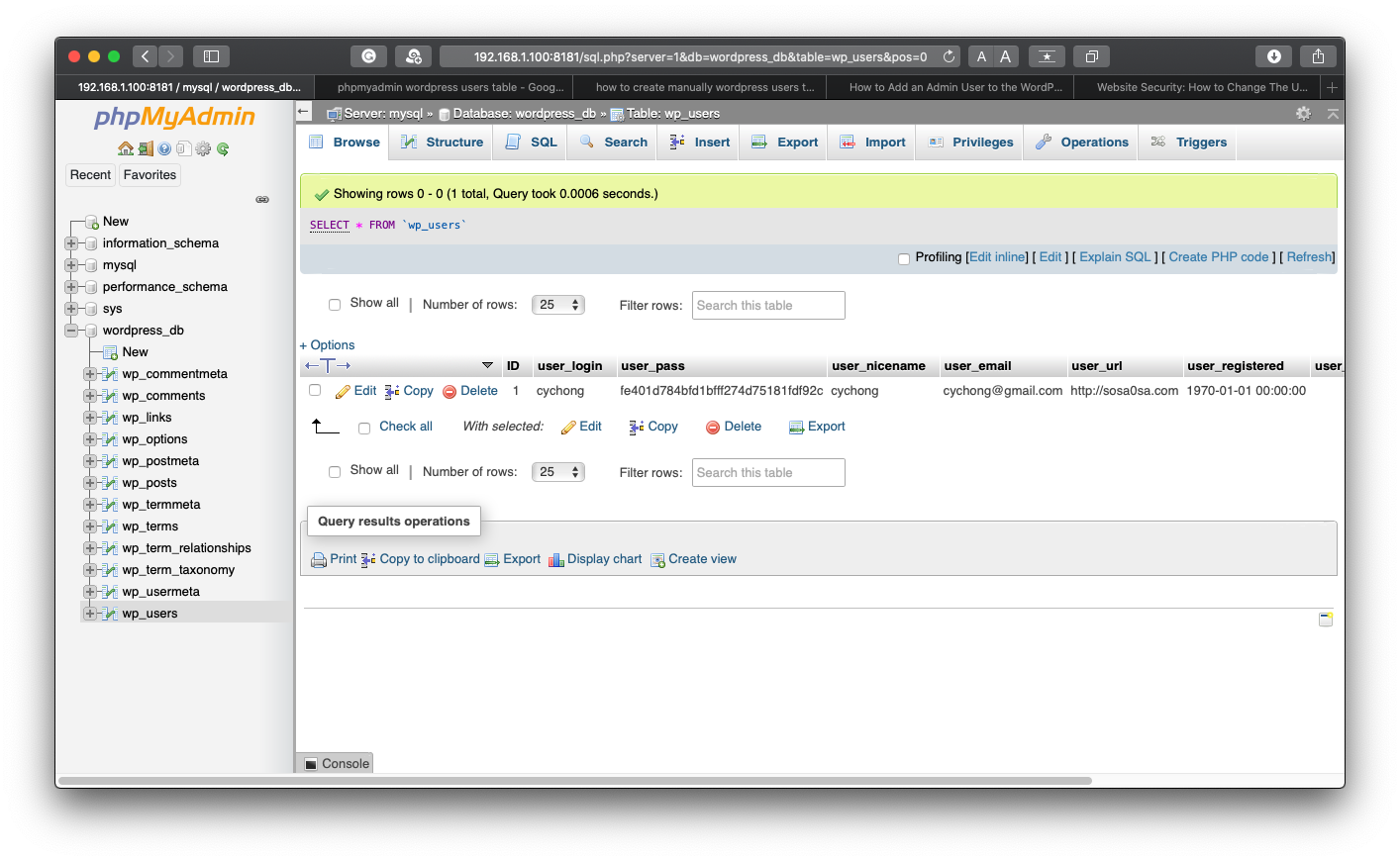Open the Triggers tab
The image size is (1400, 861).
[1189, 143]
